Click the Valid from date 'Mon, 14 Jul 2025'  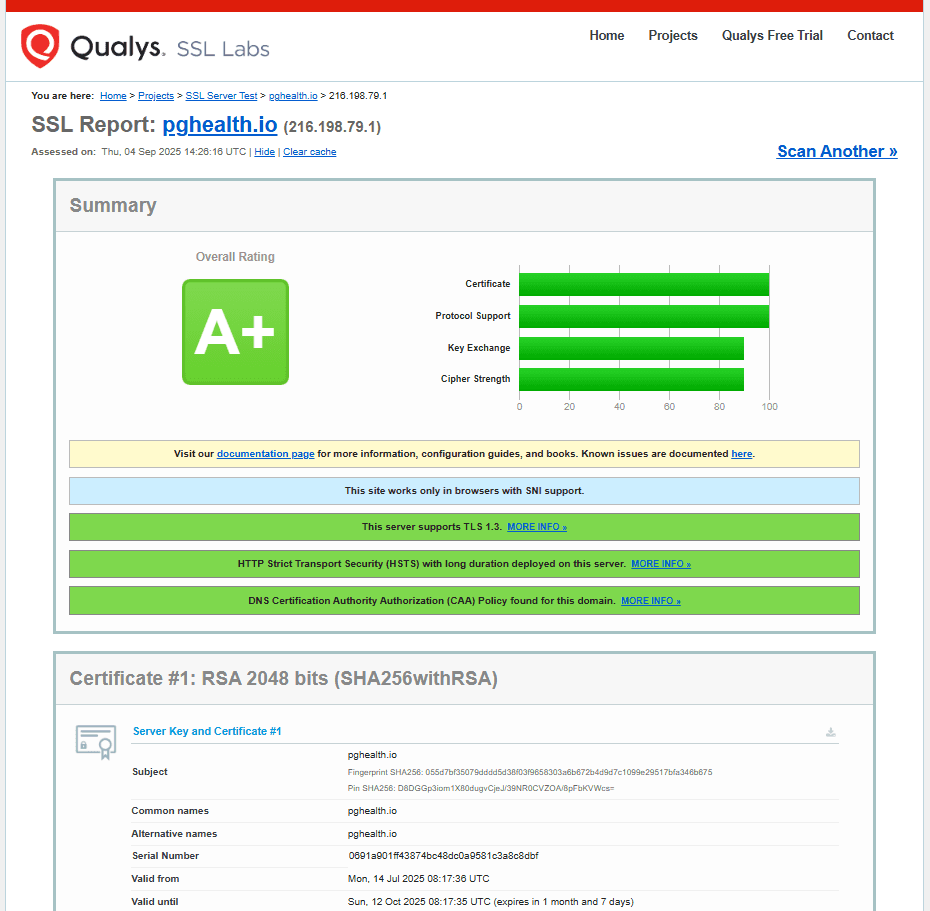pyautogui.click(x=419, y=879)
